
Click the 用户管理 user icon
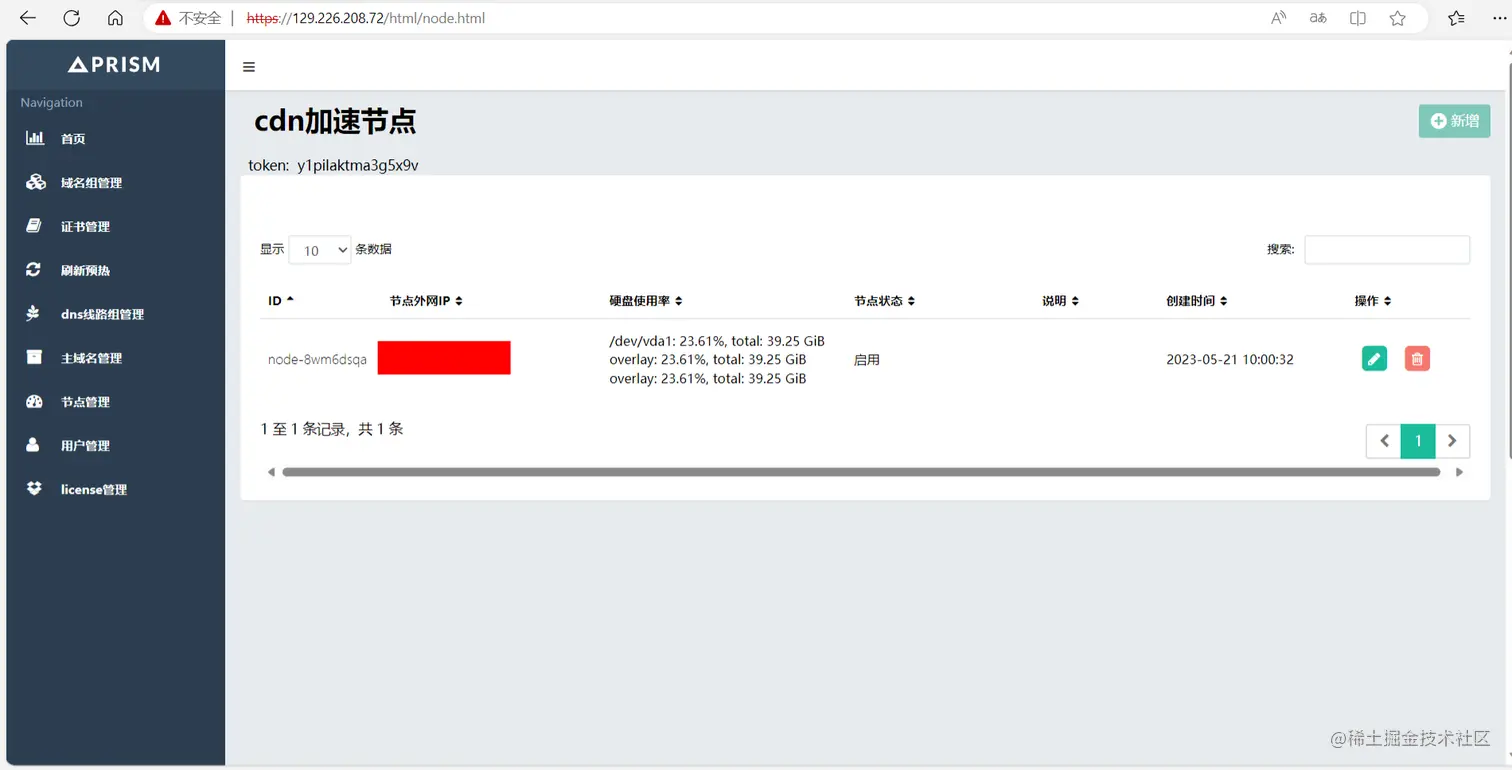(x=33, y=445)
